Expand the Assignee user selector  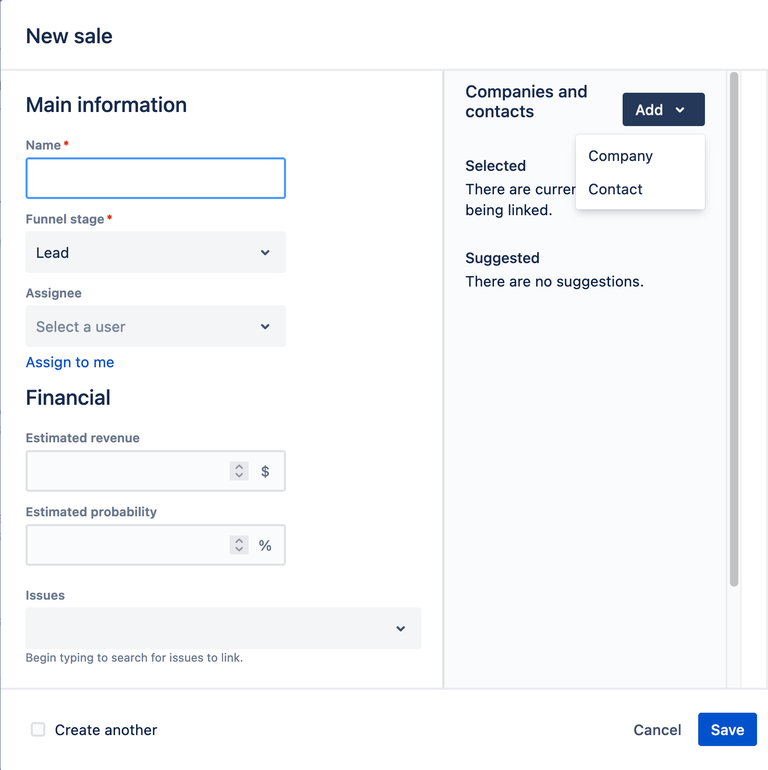[155, 327]
